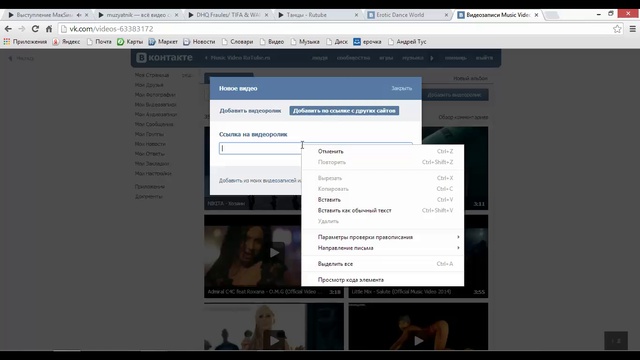
Task: Close the DHQ Fraules tab
Action: click(267, 15)
